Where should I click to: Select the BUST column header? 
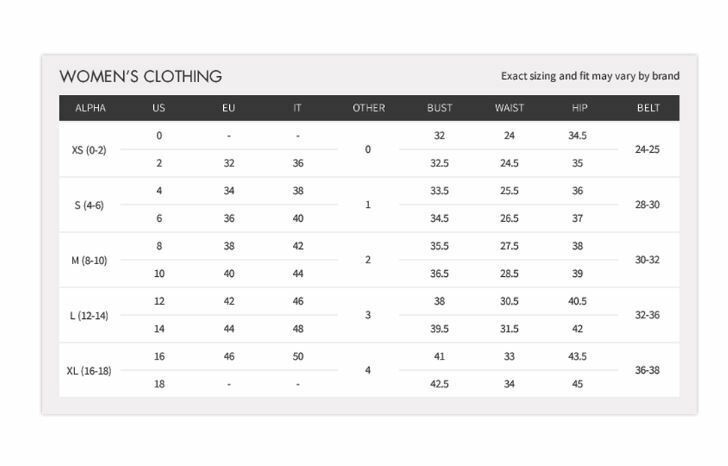tap(439, 108)
